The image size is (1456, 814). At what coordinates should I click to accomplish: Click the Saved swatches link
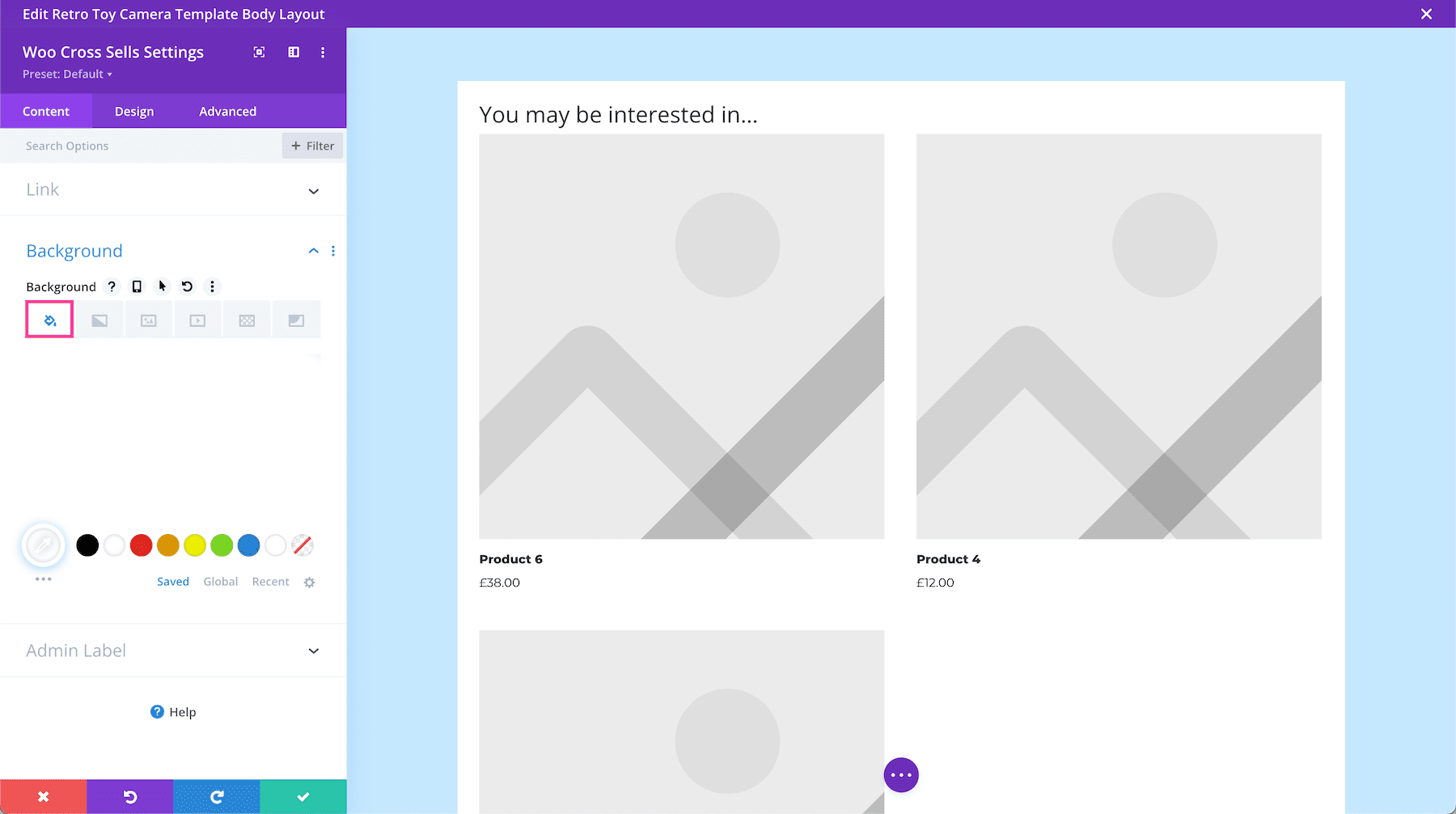point(172,581)
